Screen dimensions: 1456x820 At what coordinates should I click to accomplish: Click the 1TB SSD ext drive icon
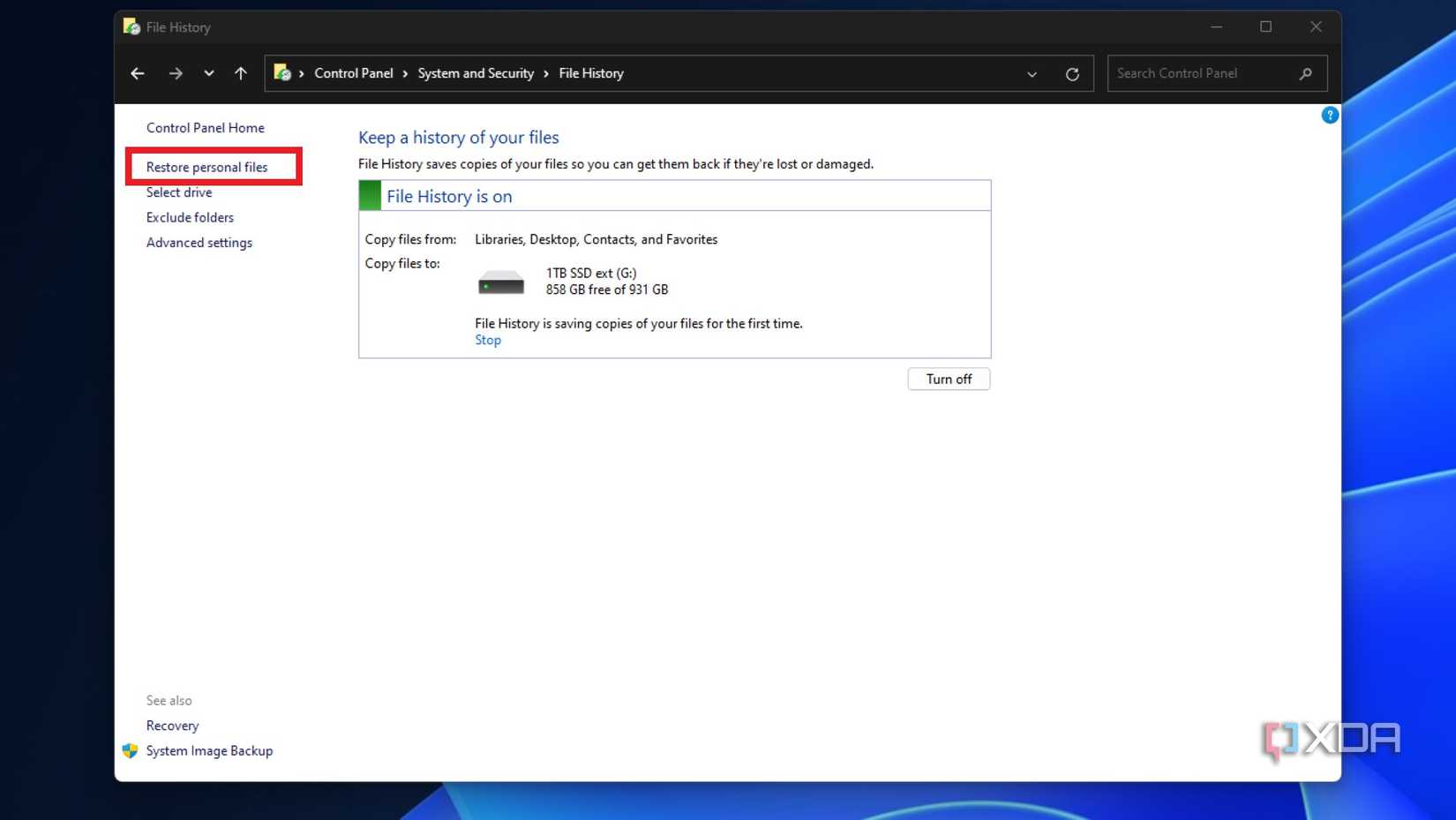(x=499, y=281)
